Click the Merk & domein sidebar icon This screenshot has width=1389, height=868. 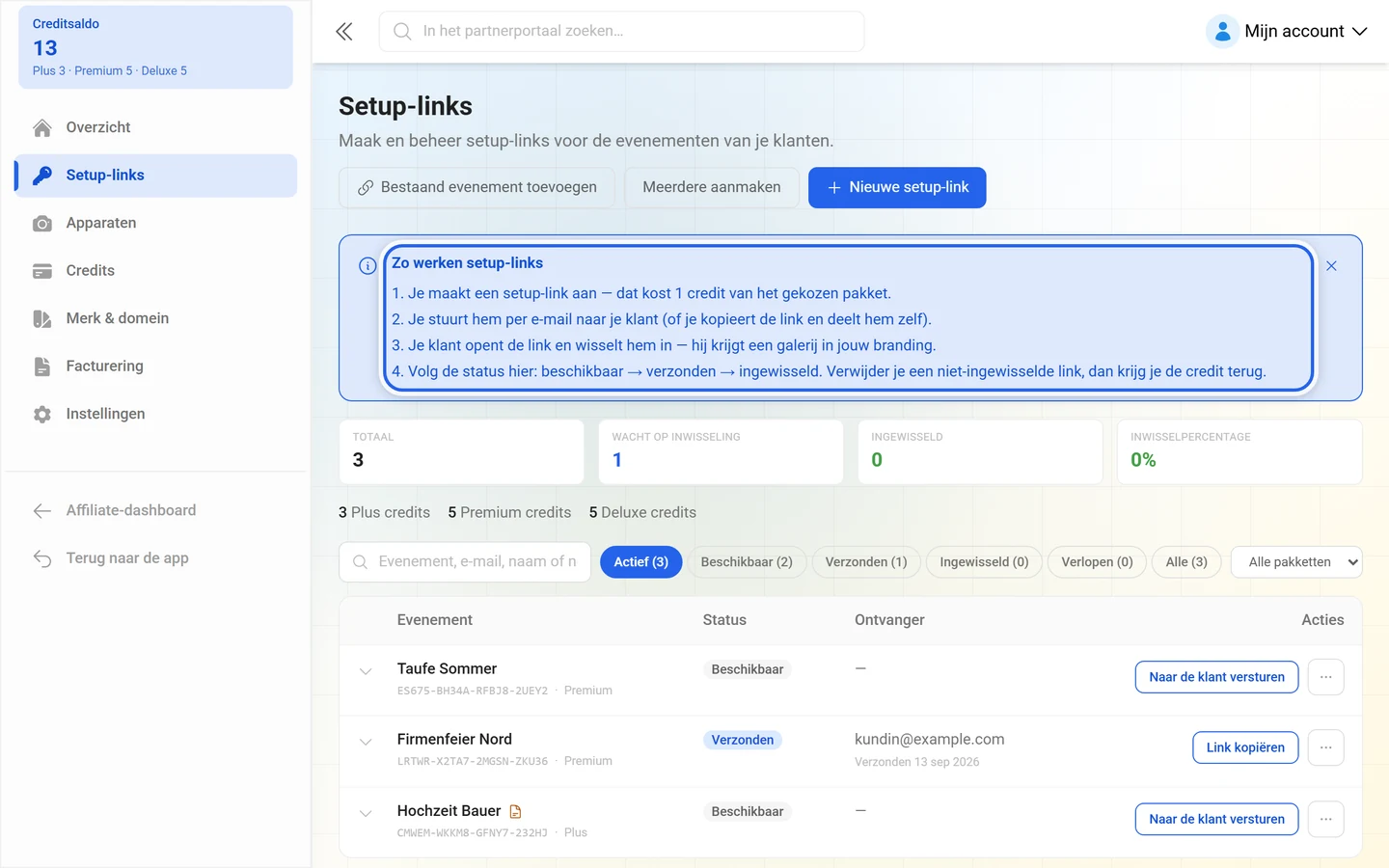click(42, 319)
